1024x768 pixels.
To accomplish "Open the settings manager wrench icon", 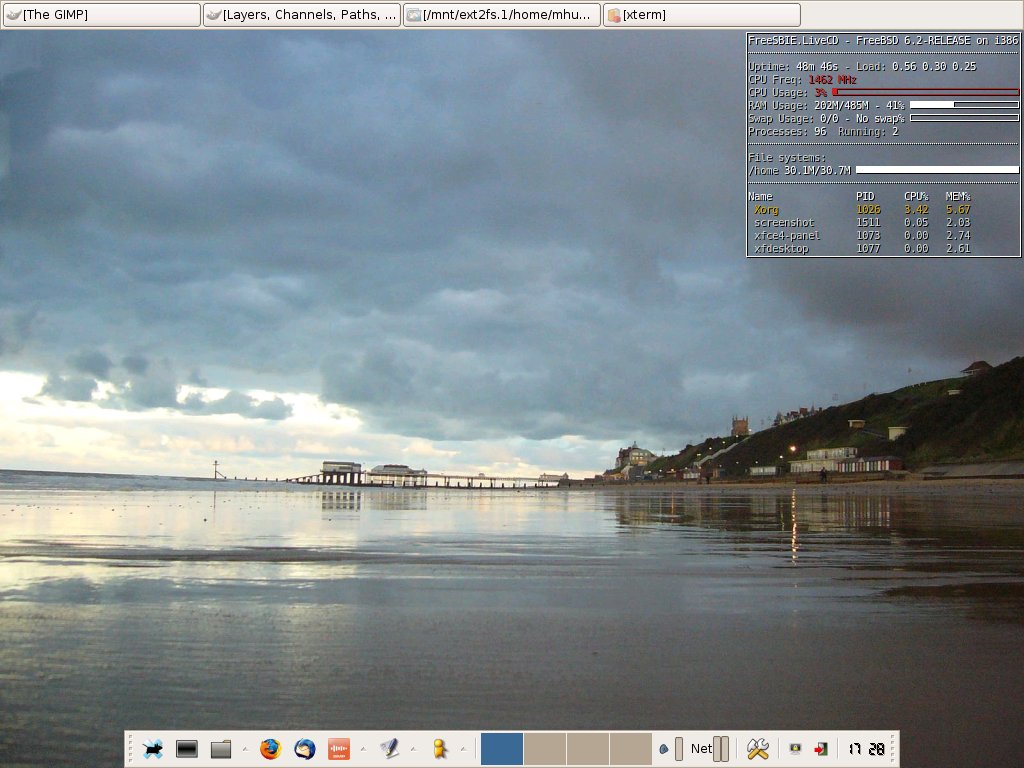I will (757, 749).
